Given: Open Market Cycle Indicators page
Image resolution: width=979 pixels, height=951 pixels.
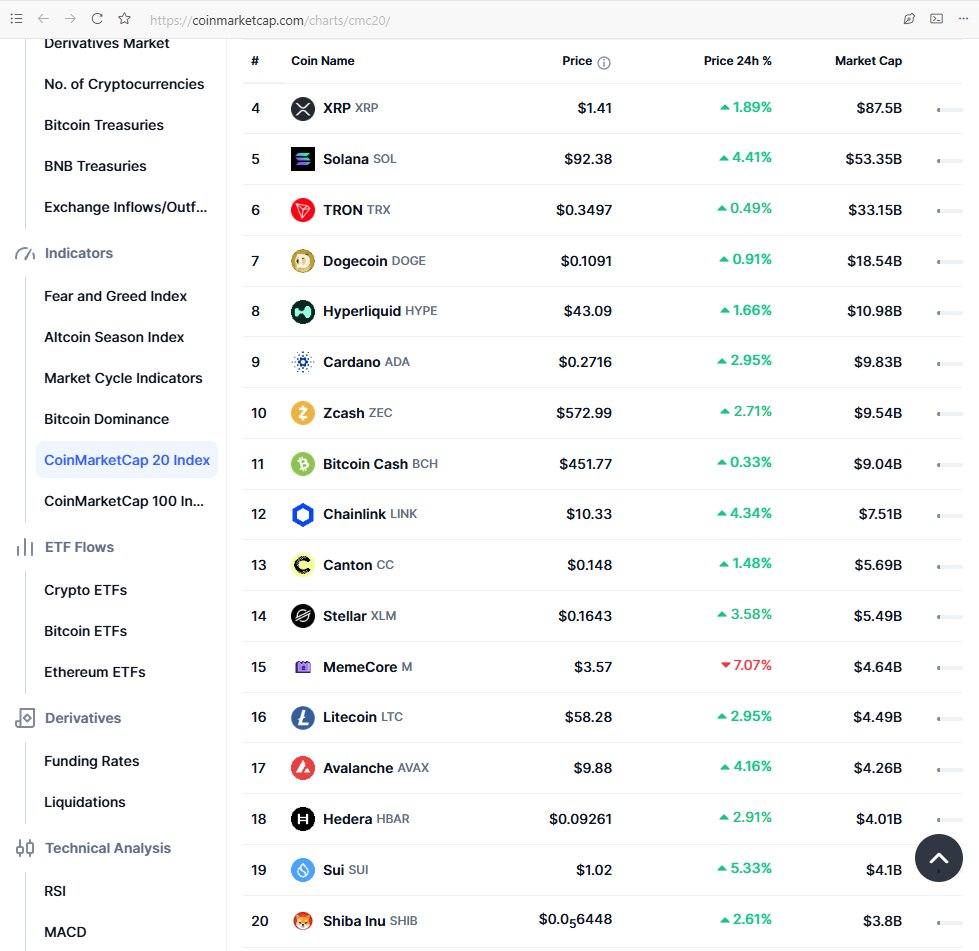Looking at the screenshot, I should [123, 378].
